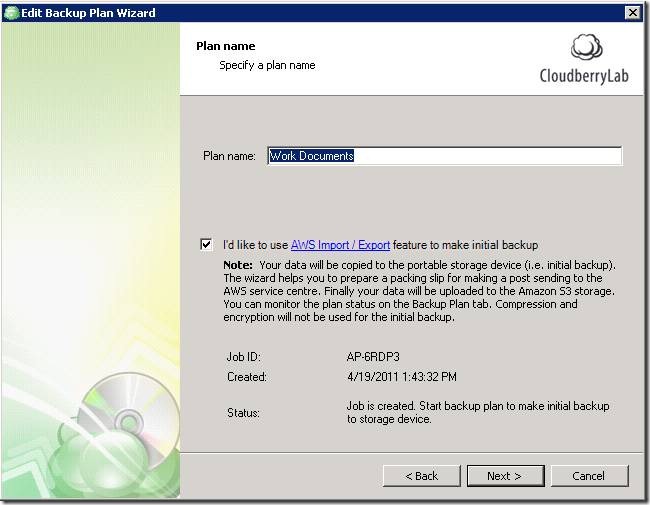Close the wizard window with X
This screenshot has width=650, height=505.
[633, 13]
